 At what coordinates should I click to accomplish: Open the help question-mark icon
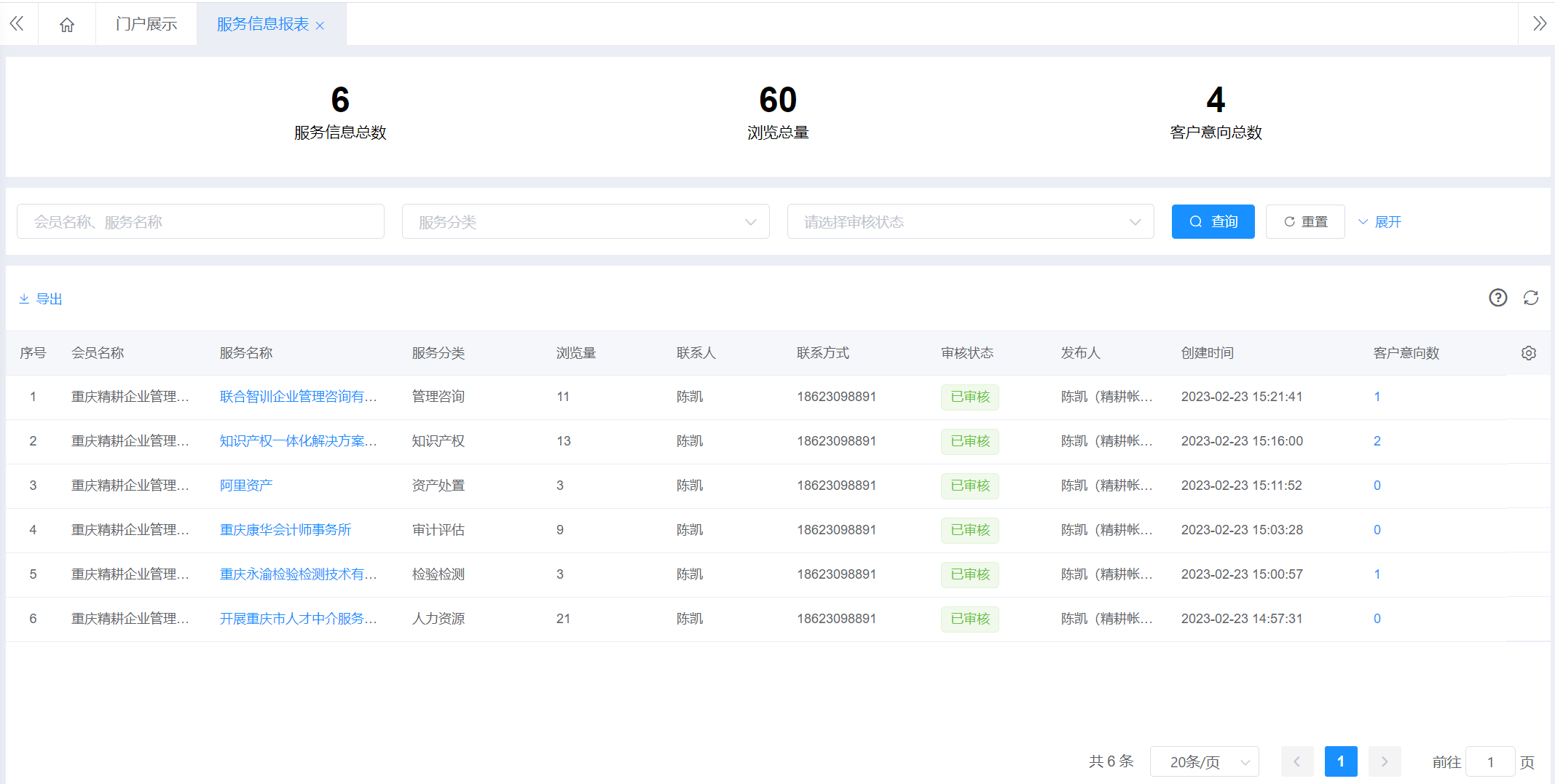[1498, 298]
